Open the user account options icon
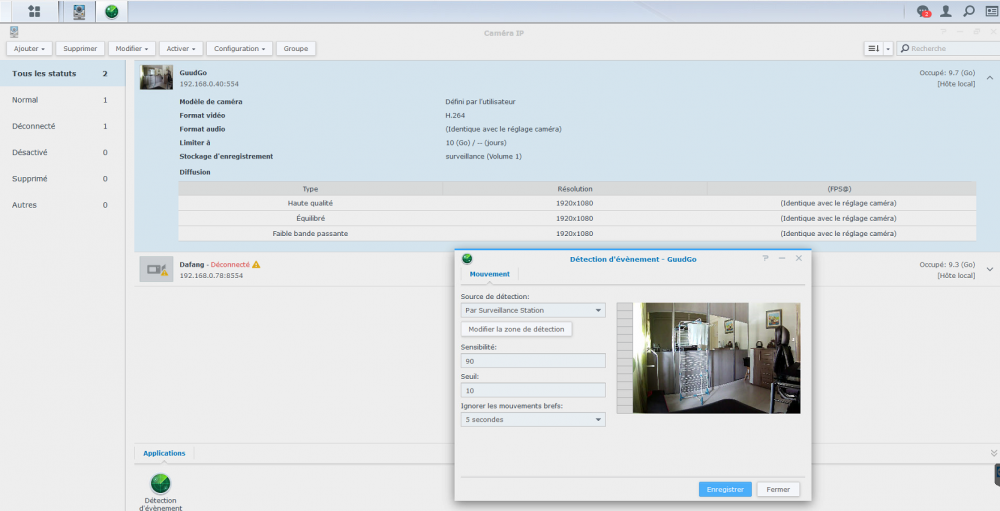Screen dimensions: 1000x511 (x=946, y=11)
